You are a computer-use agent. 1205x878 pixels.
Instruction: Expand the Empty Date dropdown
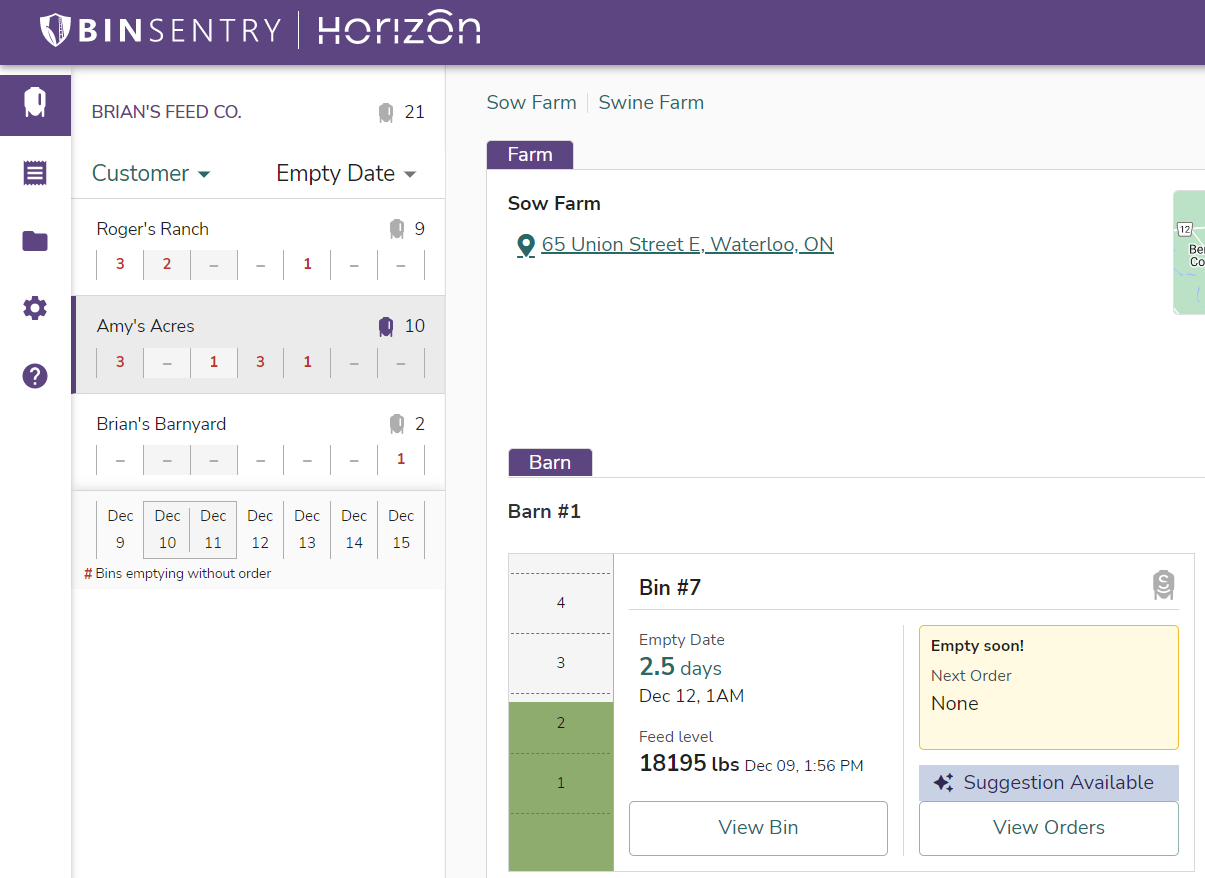[x=346, y=174]
